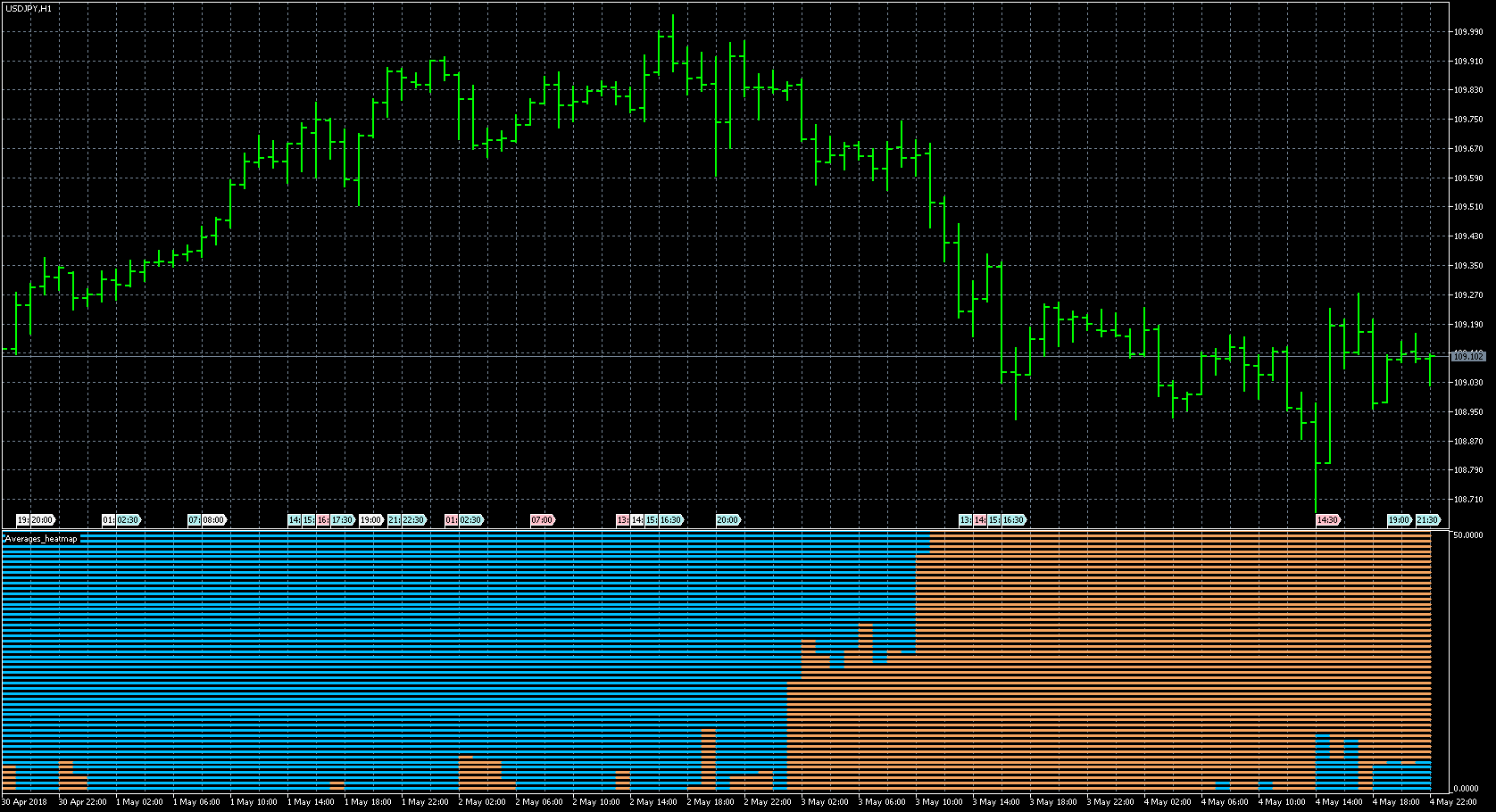Click the 17:30 marker above 1 May 14:00
The height and width of the screenshot is (812, 1496).
pyautogui.click(x=342, y=519)
